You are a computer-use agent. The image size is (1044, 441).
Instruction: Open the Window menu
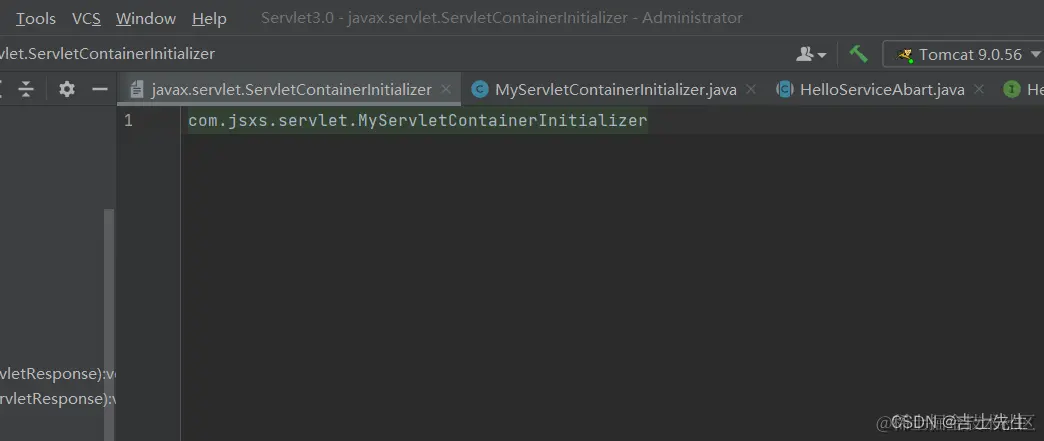click(146, 19)
